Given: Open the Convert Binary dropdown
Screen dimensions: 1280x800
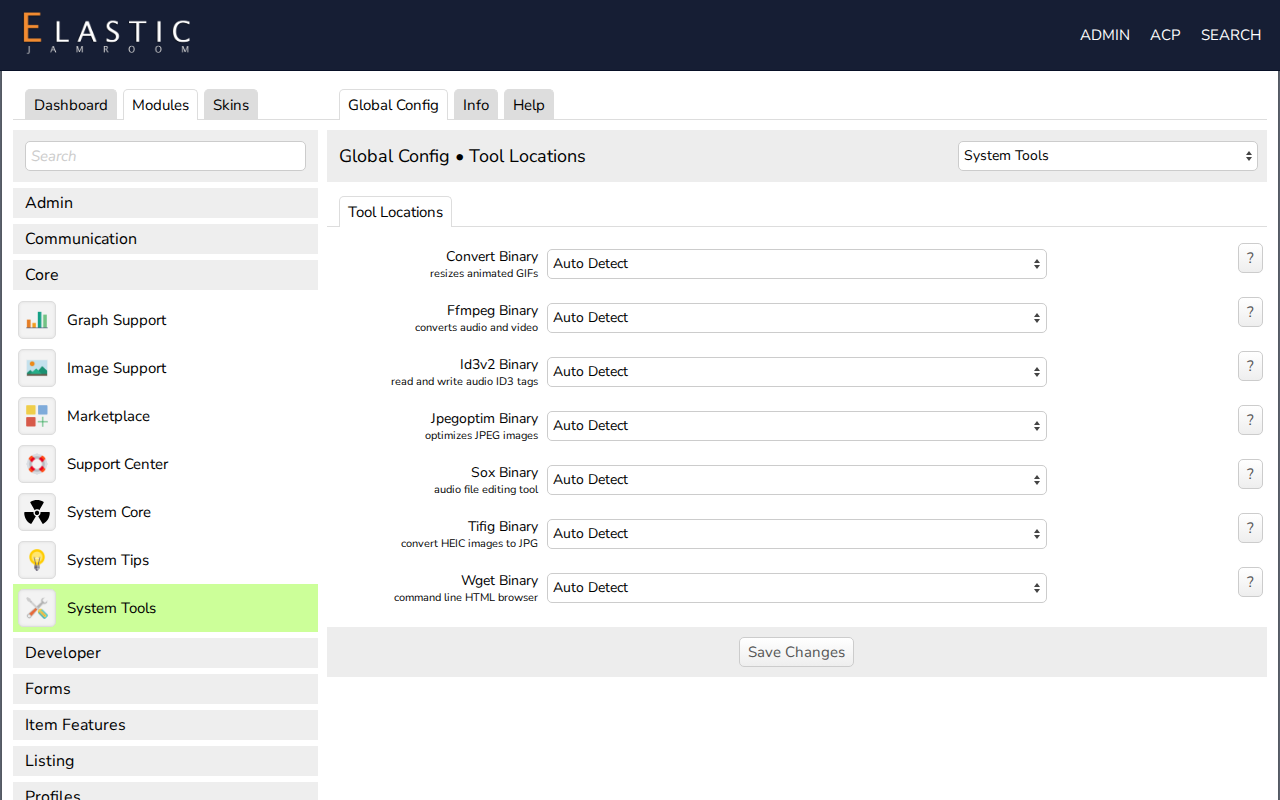Looking at the screenshot, I should (797, 264).
